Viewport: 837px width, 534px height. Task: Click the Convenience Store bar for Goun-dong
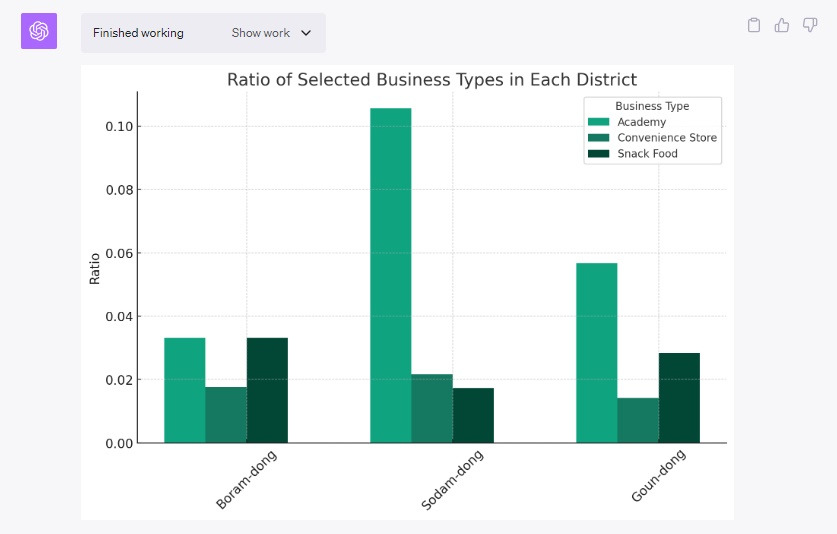point(637,420)
